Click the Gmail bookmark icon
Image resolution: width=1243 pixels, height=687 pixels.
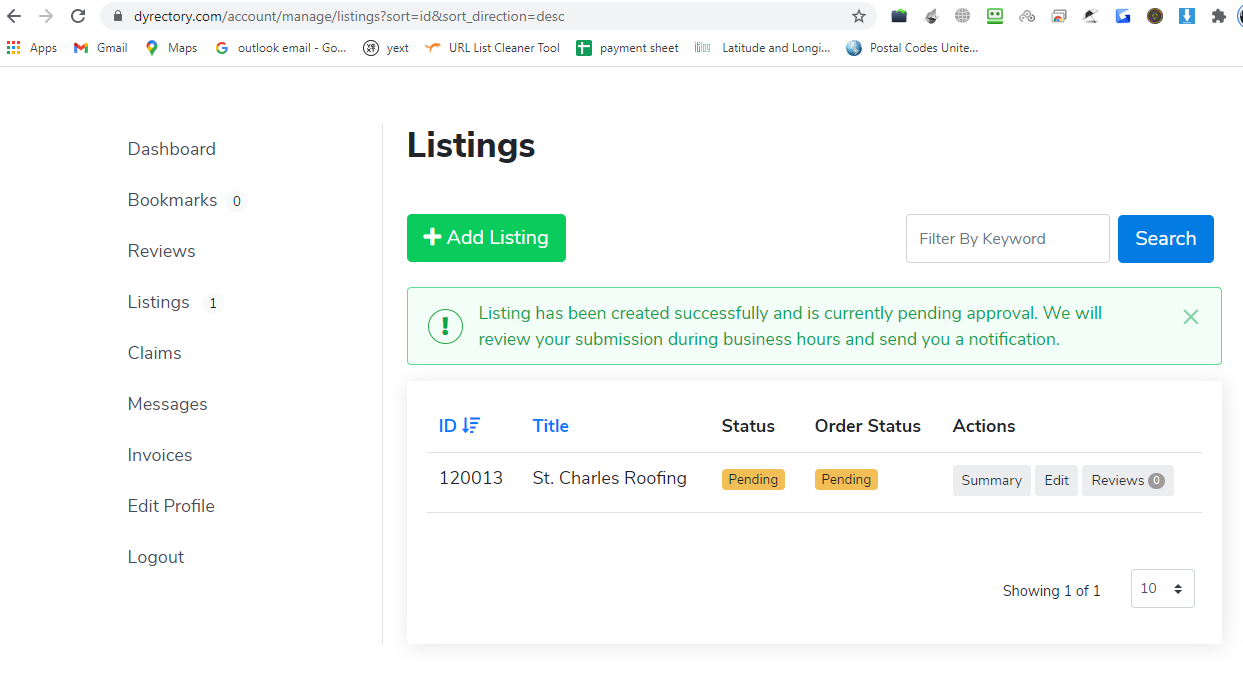pos(82,48)
